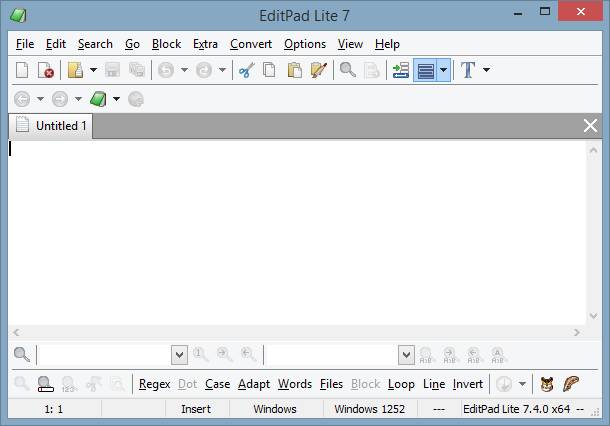610x426 pixels.
Task: Open the Go menu
Action: coord(132,44)
